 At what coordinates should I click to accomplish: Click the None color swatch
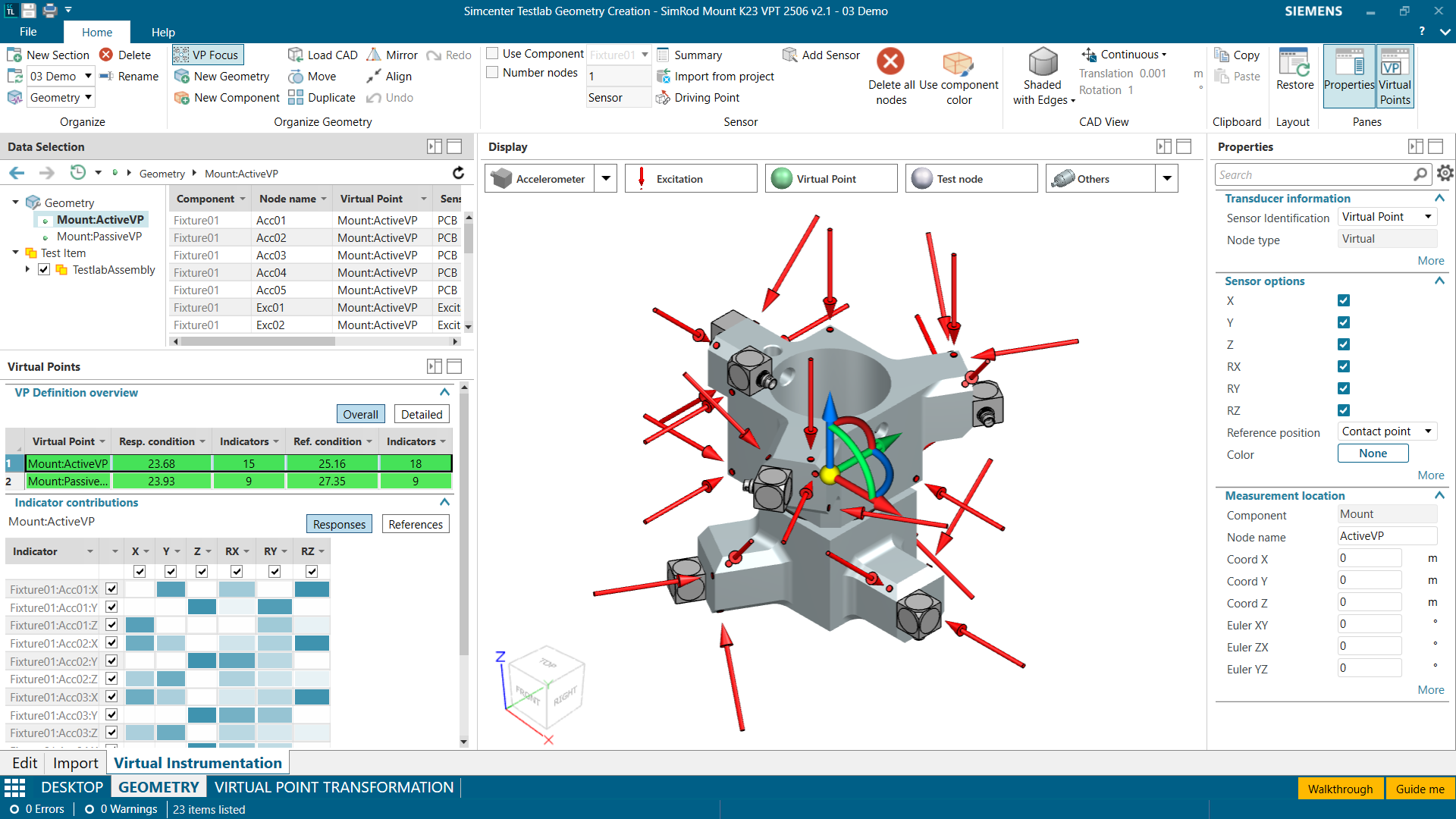(1373, 453)
